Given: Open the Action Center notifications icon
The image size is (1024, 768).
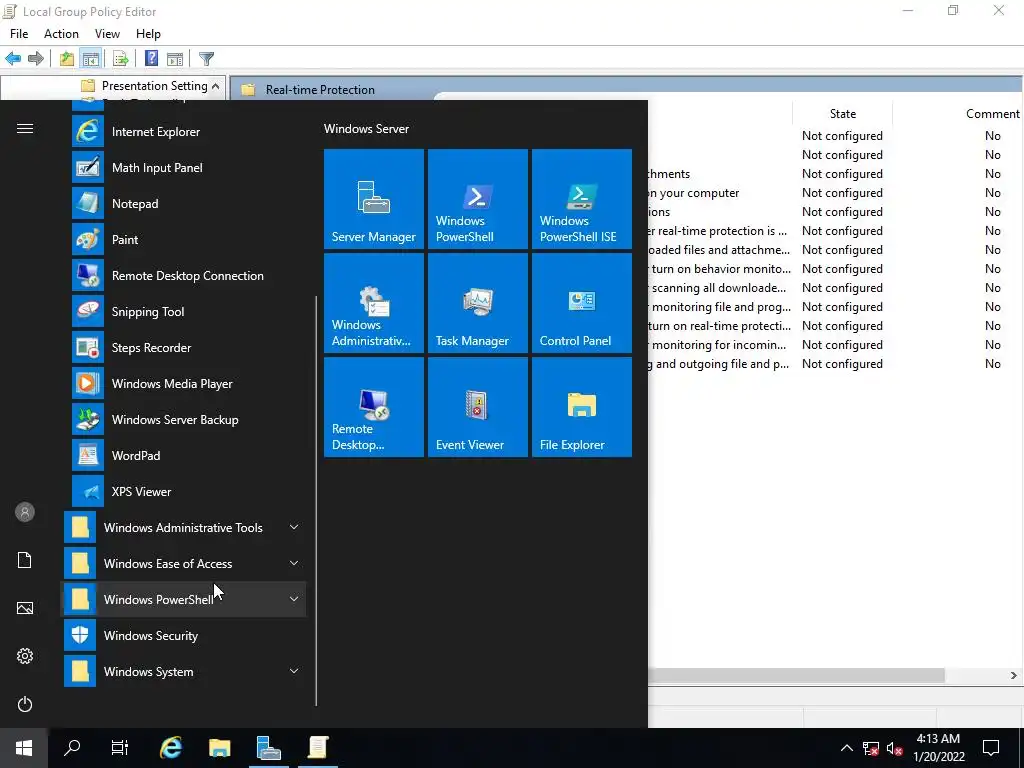Looking at the screenshot, I should click(x=991, y=748).
